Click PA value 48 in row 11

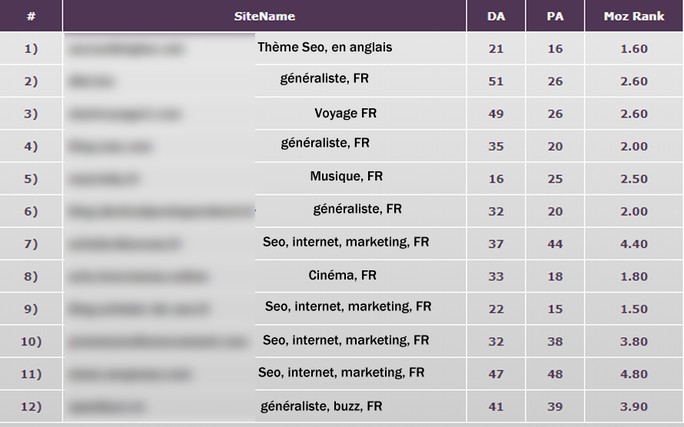[555, 374]
